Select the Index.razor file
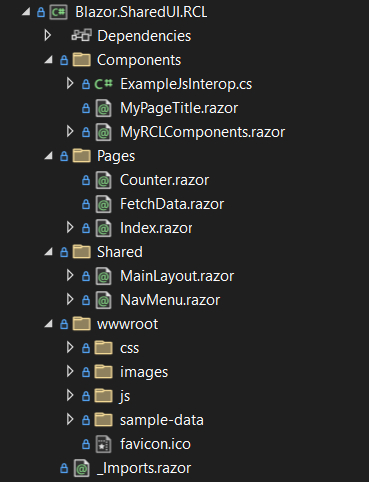This screenshot has height=482, width=369. (156, 228)
